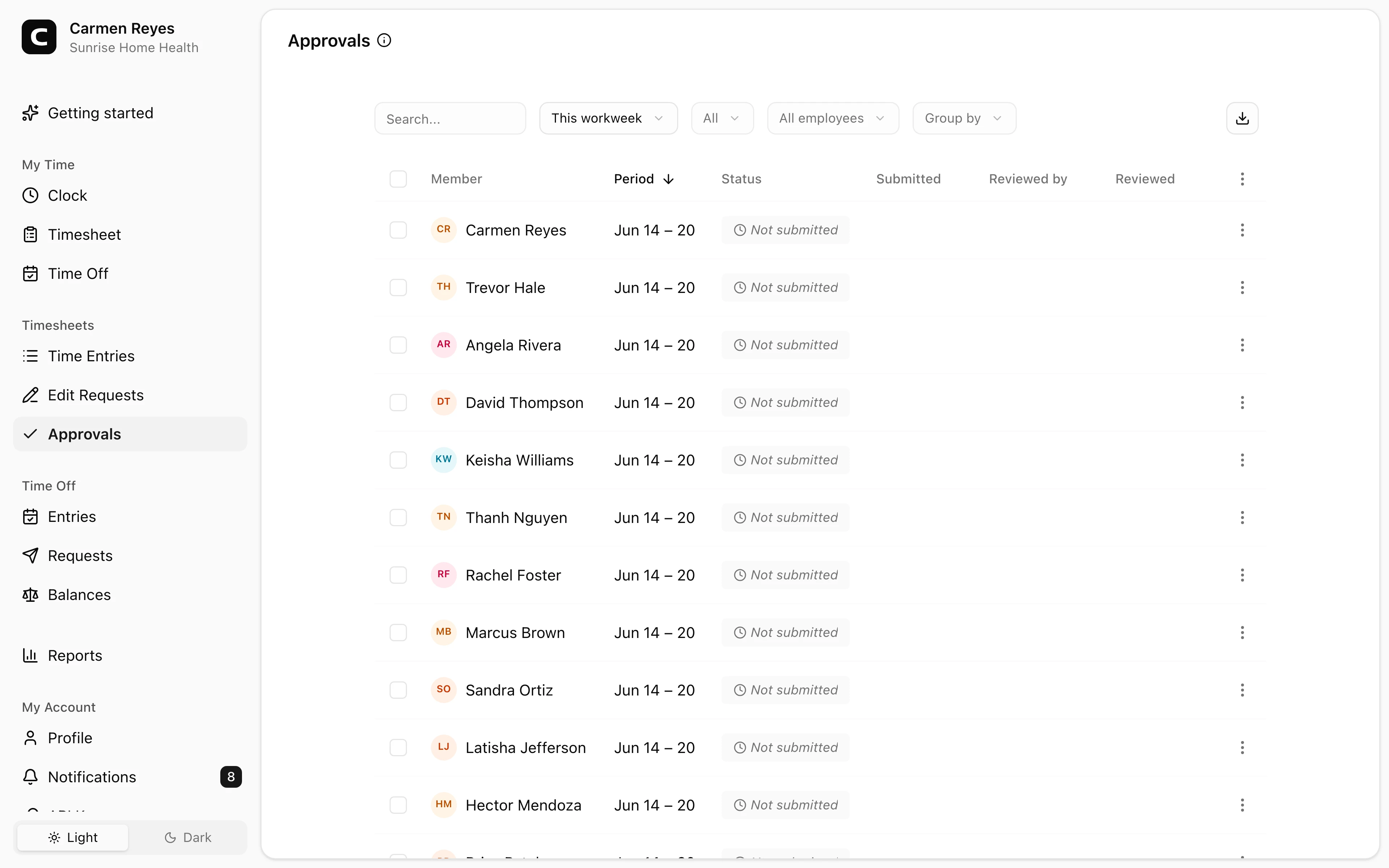Open row actions menu for Rachel Foster
Screen dimensions: 1389x868
[1242, 575]
